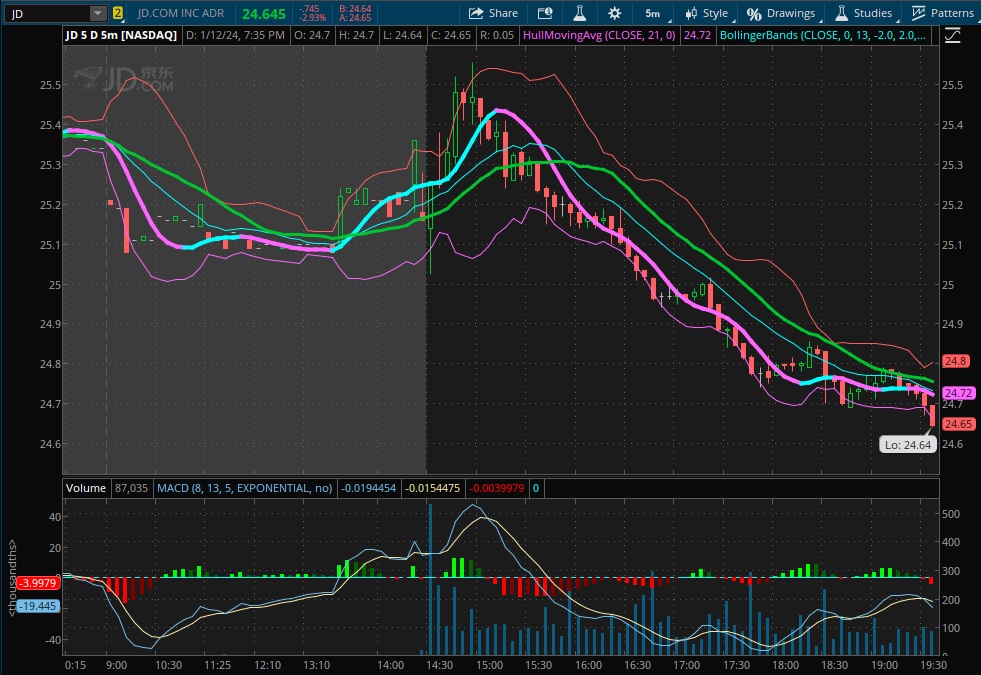Click the candlestick Style icon
The height and width of the screenshot is (675, 981).
(691, 13)
